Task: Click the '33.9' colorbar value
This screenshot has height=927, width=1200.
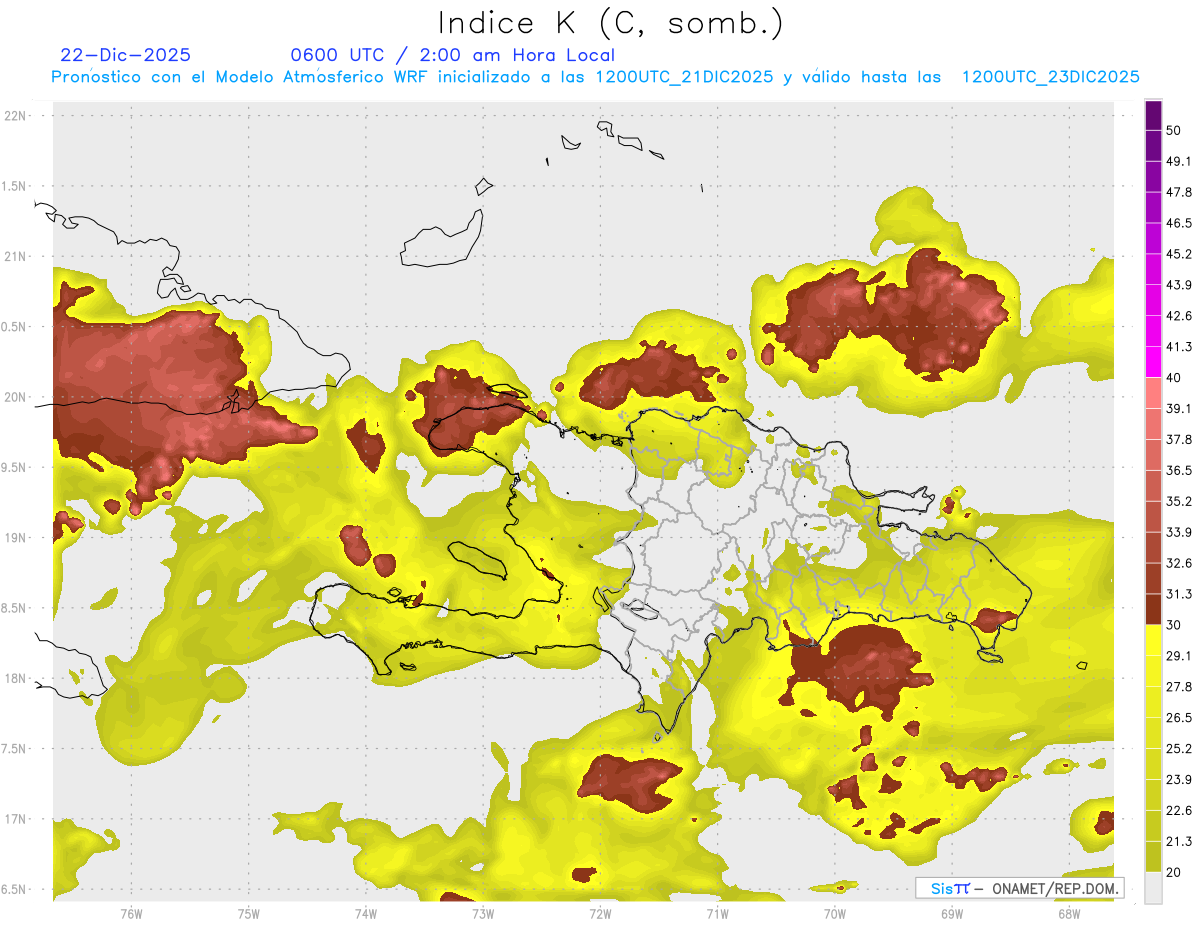Action: [x=1179, y=532]
